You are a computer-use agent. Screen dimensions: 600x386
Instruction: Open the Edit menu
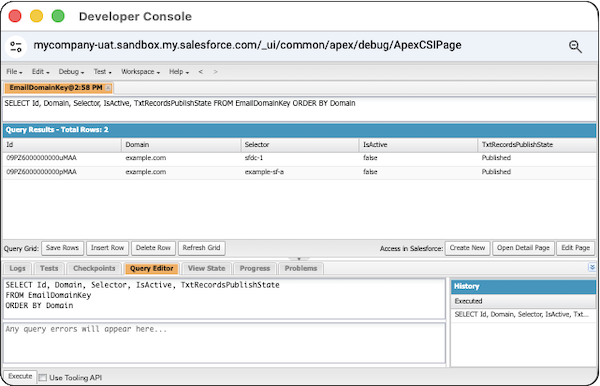click(x=41, y=72)
